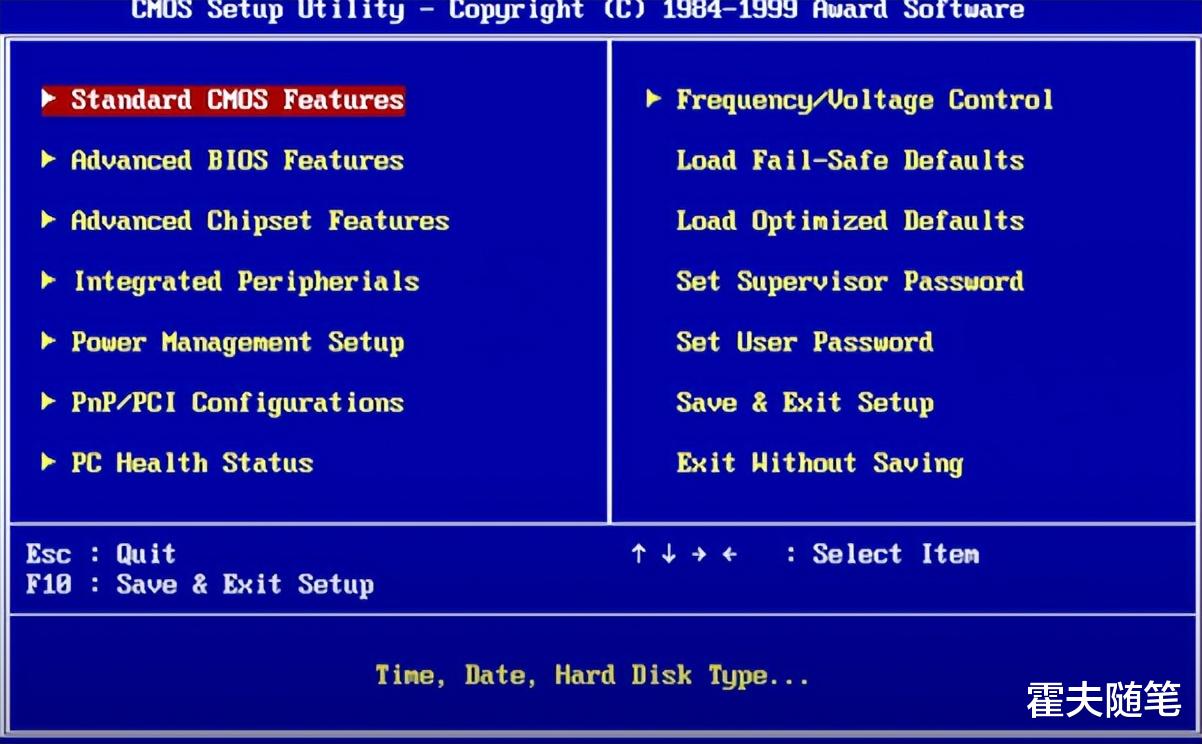Click arrow beside Advanced Chipset Features

[x=49, y=219]
